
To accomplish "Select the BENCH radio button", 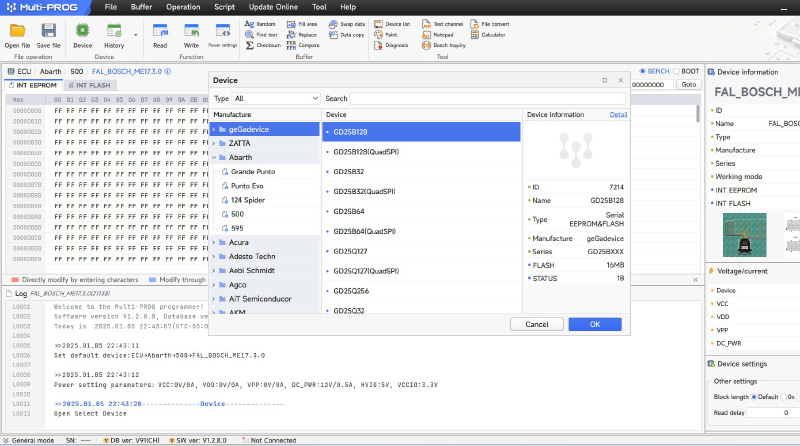I will click(643, 71).
